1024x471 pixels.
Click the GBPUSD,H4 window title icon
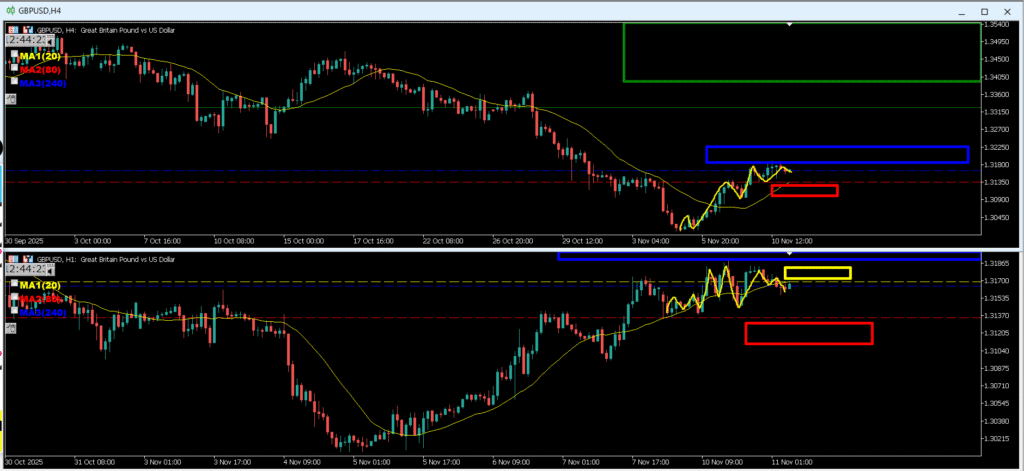[x=10, y=10]
